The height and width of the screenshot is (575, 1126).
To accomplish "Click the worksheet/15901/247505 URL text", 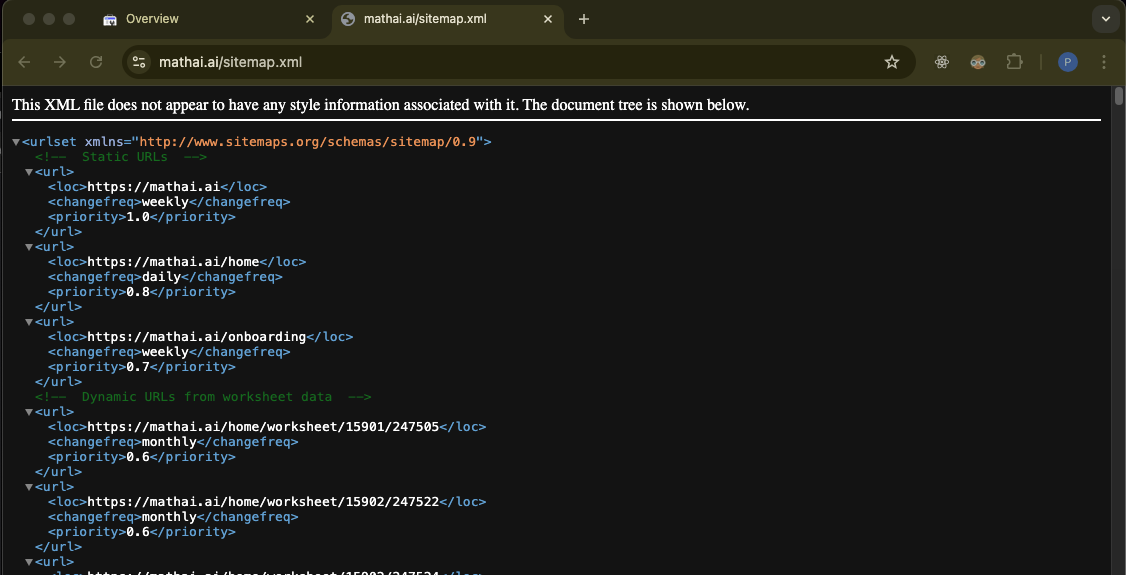I will click(263, 426).
